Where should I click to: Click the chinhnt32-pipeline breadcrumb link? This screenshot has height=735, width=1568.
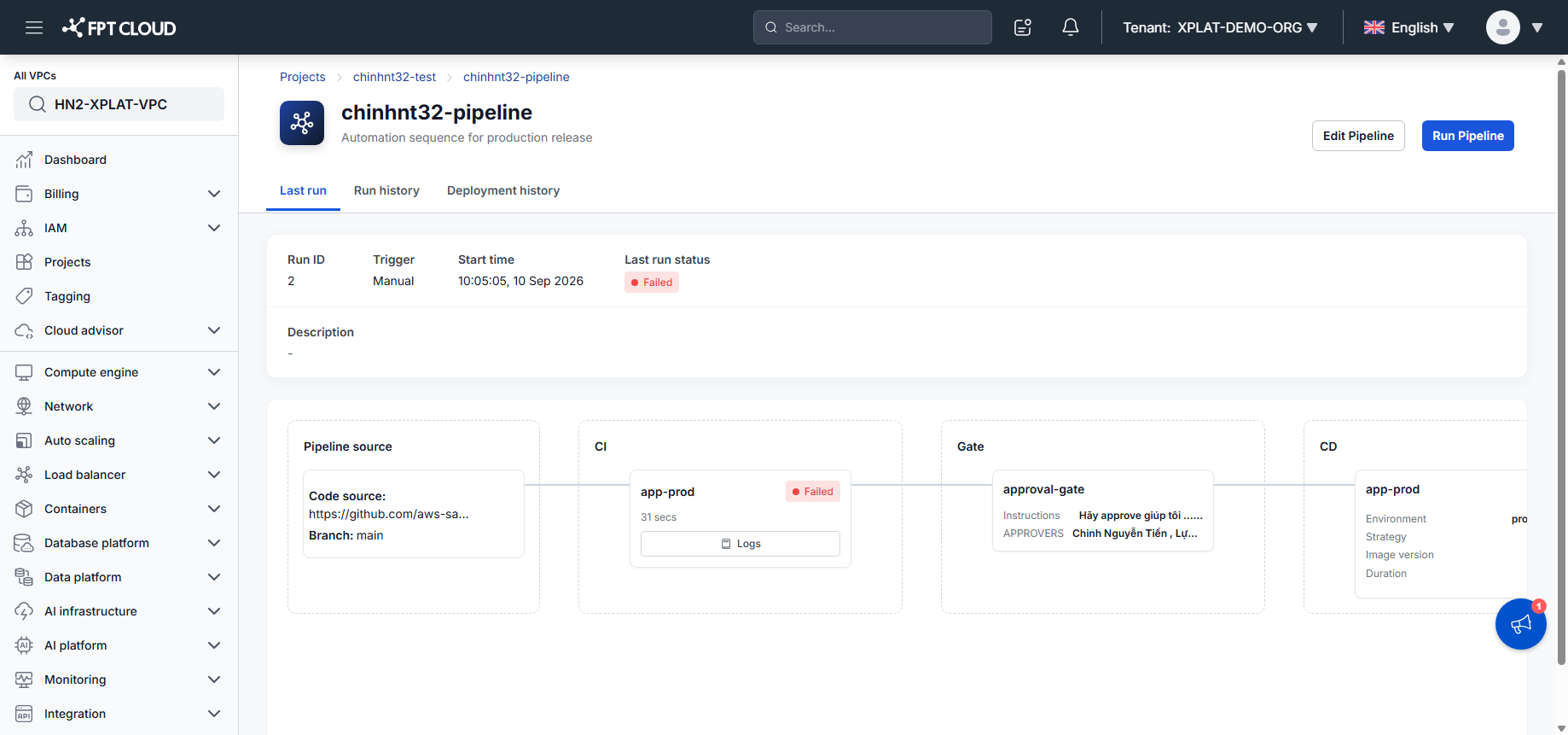[x=516, y=77]
